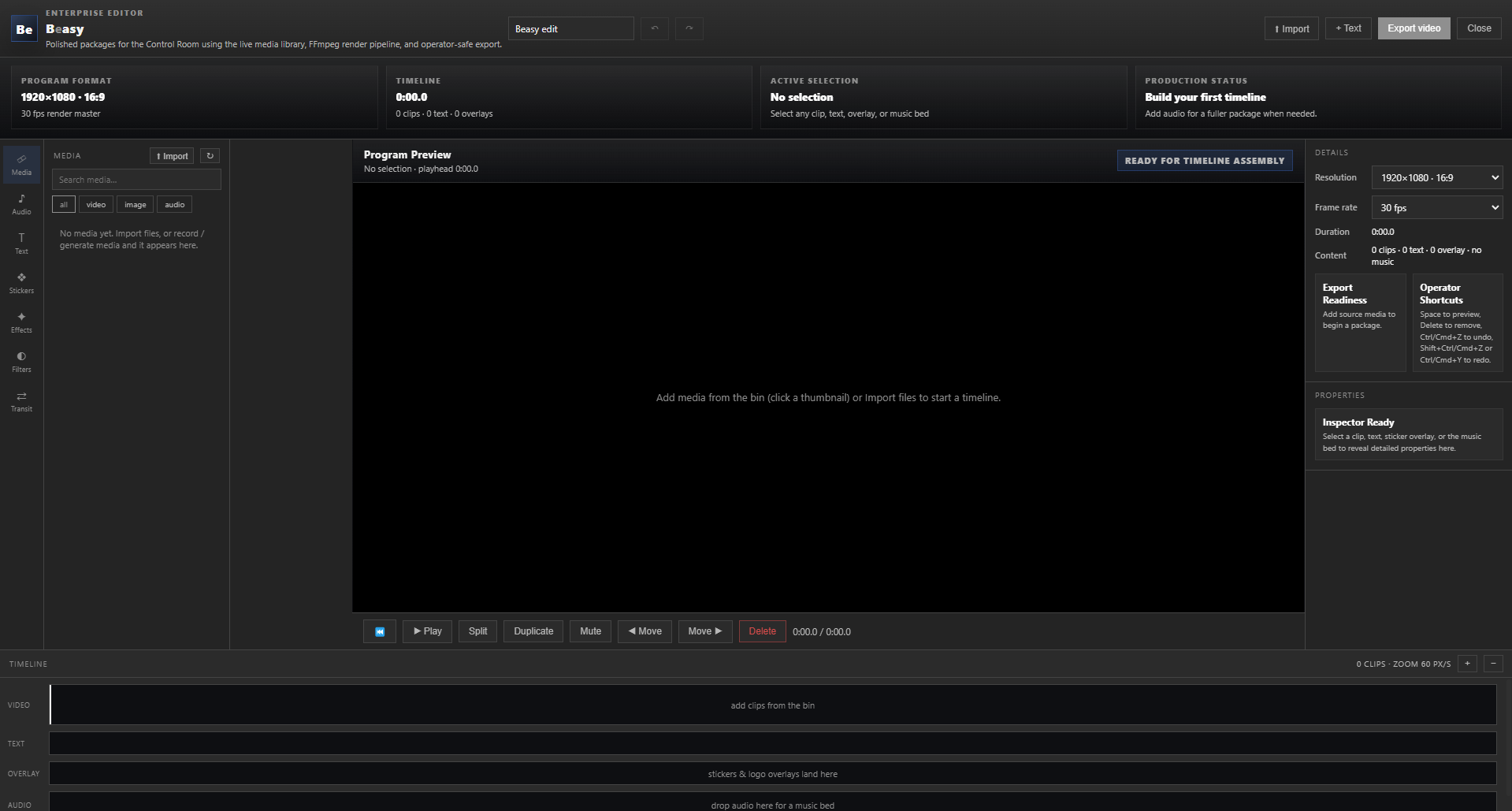This screenshot has height=811, width=1512.
Task: Click the VIDEO timeline track
Action: click(x=772, y=705)
